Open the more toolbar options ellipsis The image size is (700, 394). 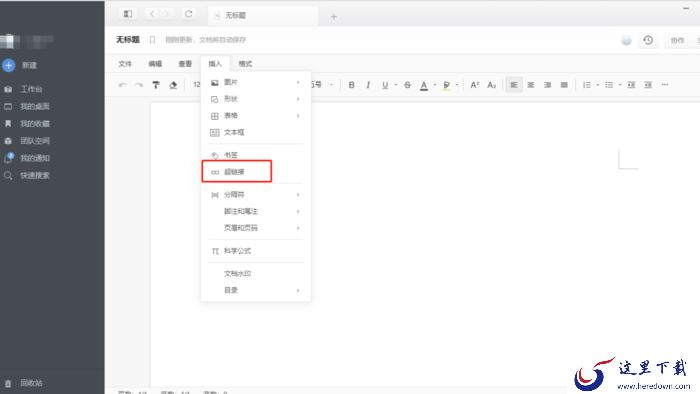[x=665, y=85]
